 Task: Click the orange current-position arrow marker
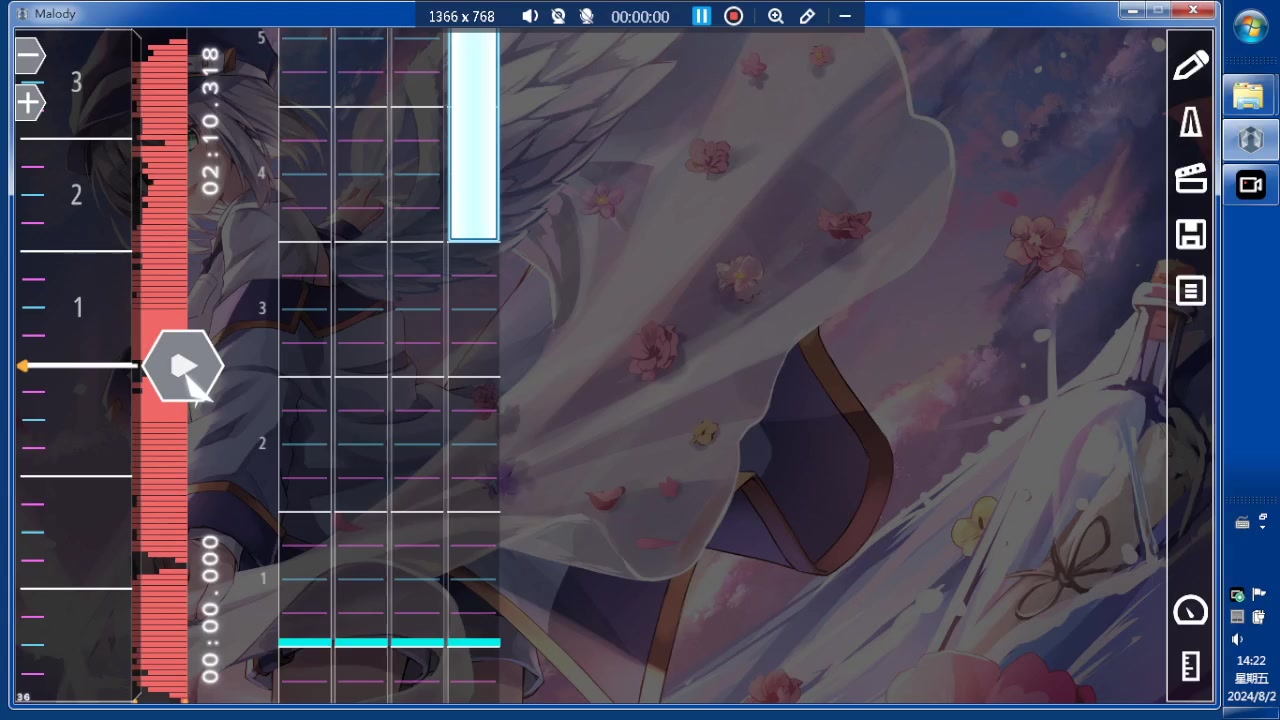pos(23,367)
